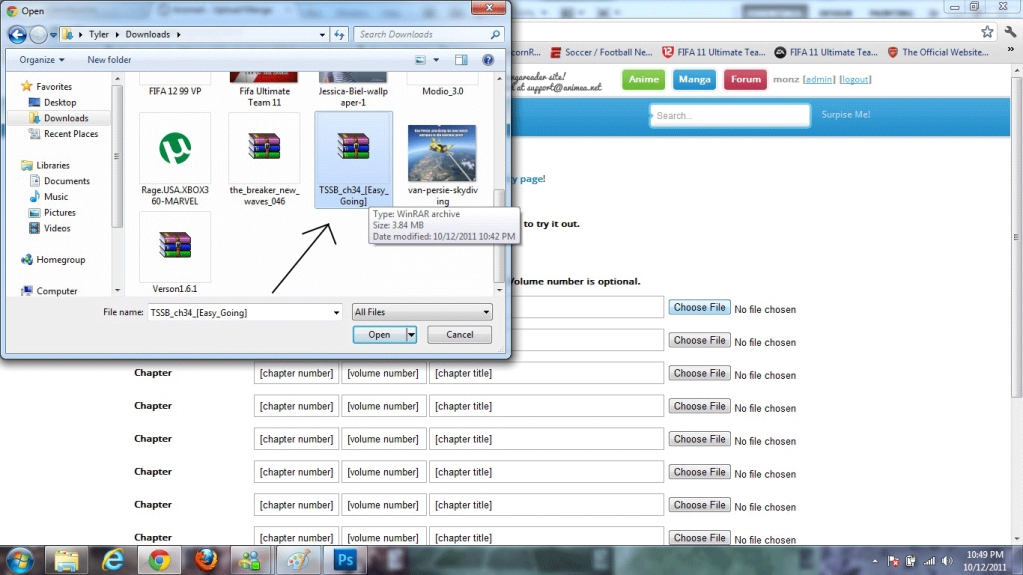Open the File name history dropdown
This screenshot has width=1023, height=575.
coord(336,312)
